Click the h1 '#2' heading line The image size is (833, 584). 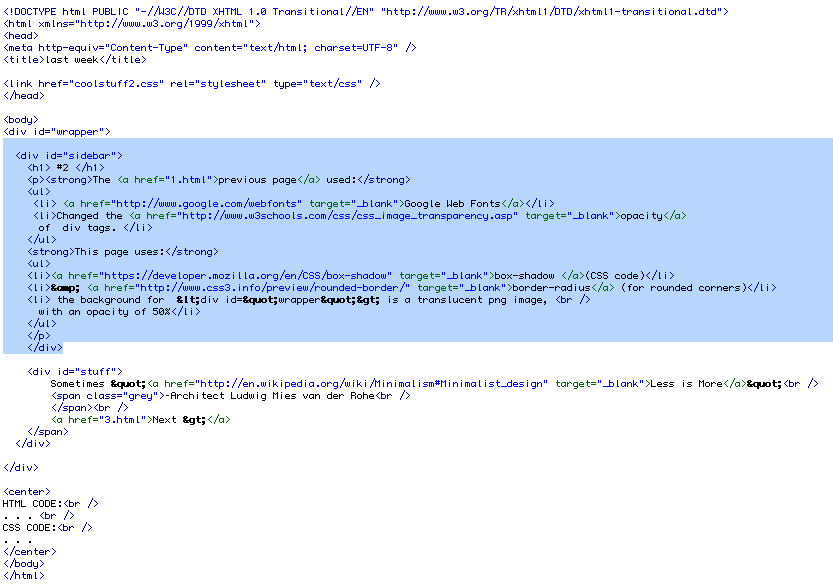click(66, 168)
